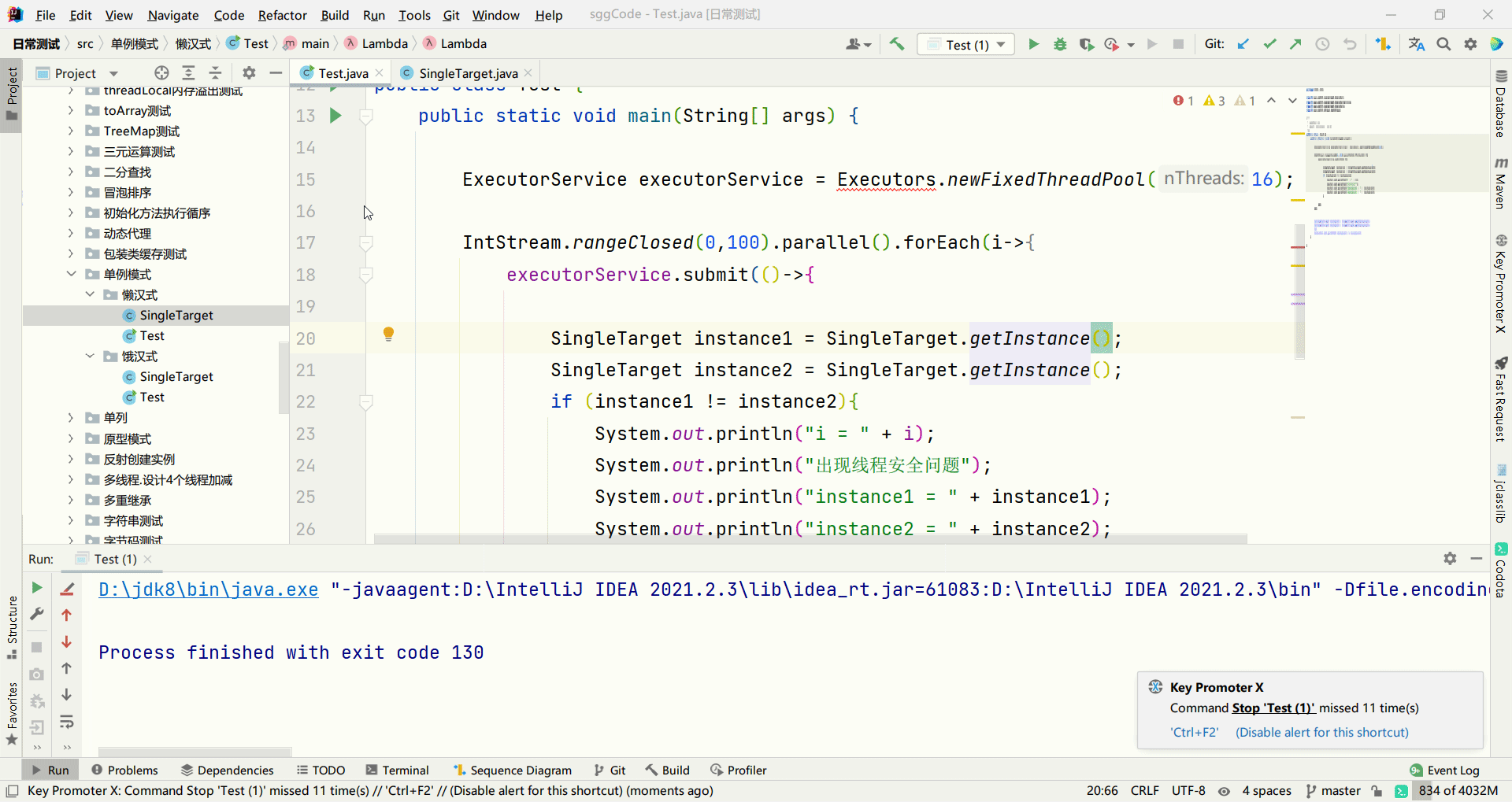Open the Test (1) run configuration dropdown

[966, 44]
